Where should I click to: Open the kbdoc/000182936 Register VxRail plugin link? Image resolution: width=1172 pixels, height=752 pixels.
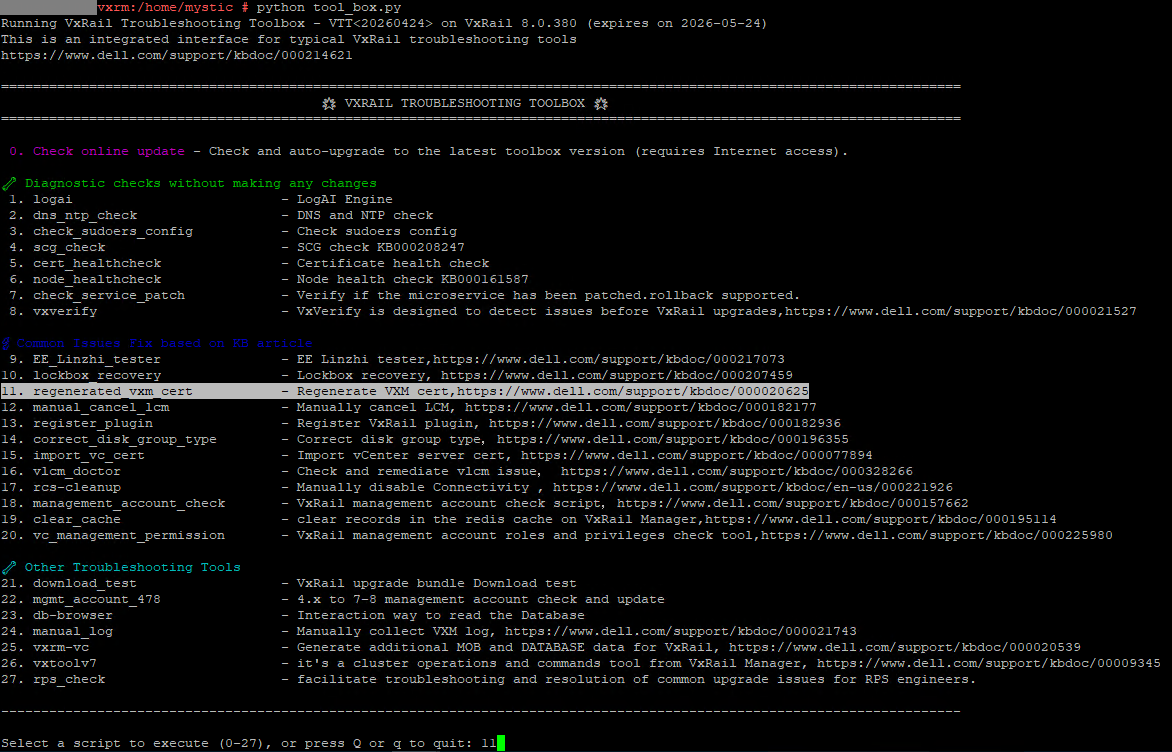(664, 423)
